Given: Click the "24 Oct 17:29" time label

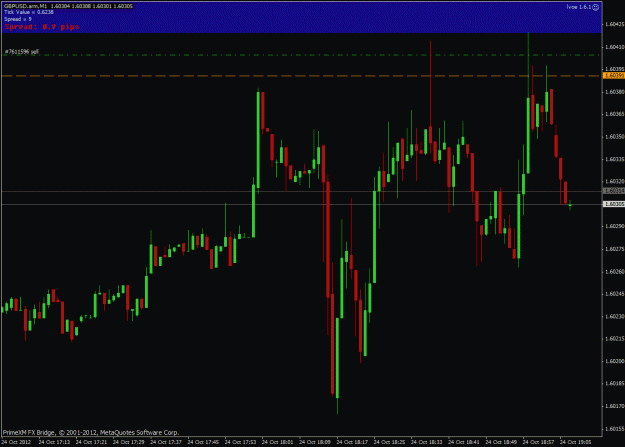Looking at the screenshot, I should point(128,442).
